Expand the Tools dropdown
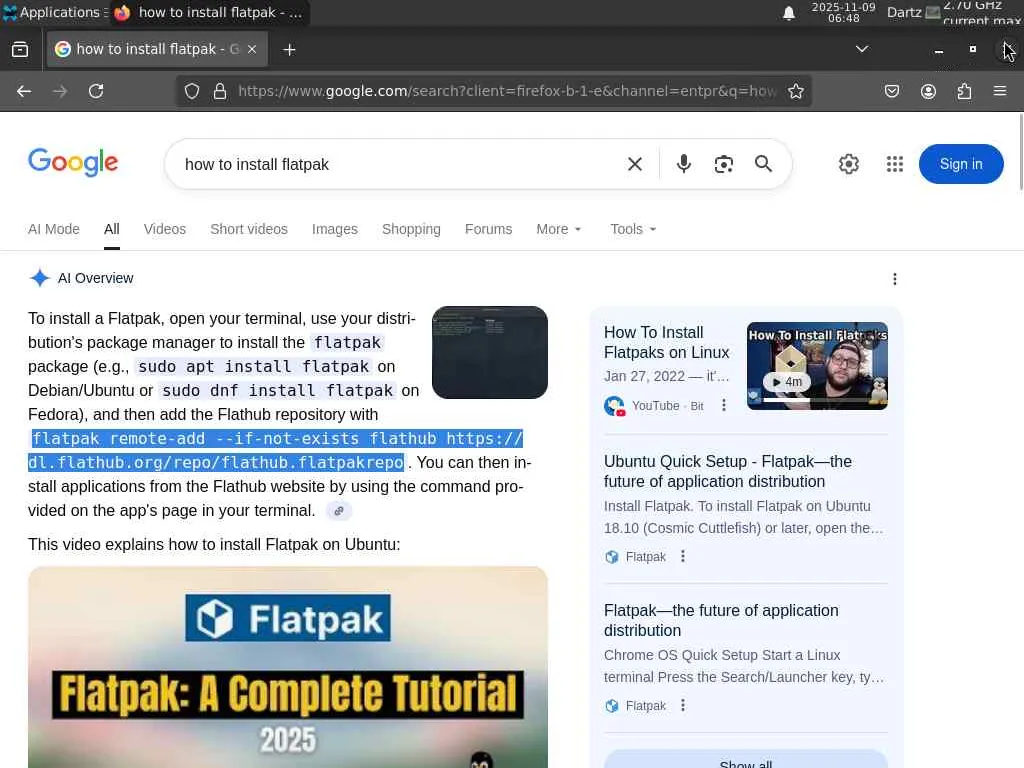Screen dimensions: 1024x768 [x=633, y=229]
